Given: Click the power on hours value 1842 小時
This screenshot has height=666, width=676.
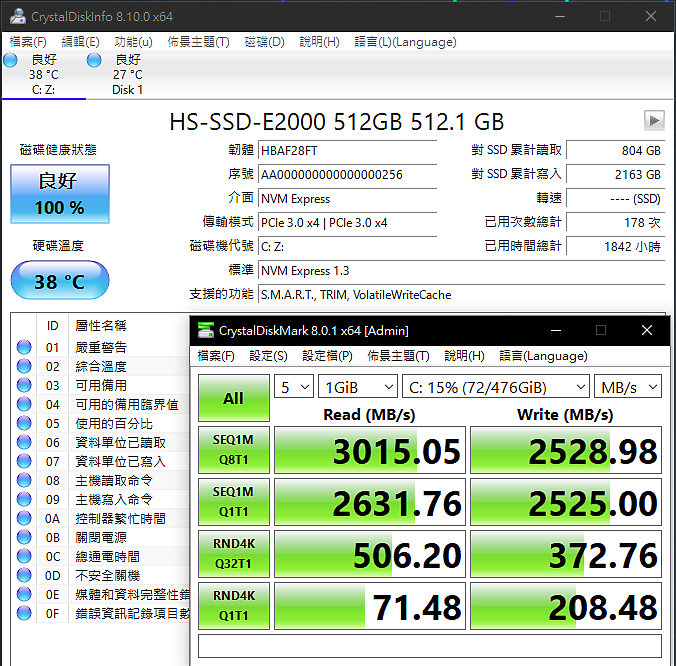Looking at the screenshot, I should 615,247.
